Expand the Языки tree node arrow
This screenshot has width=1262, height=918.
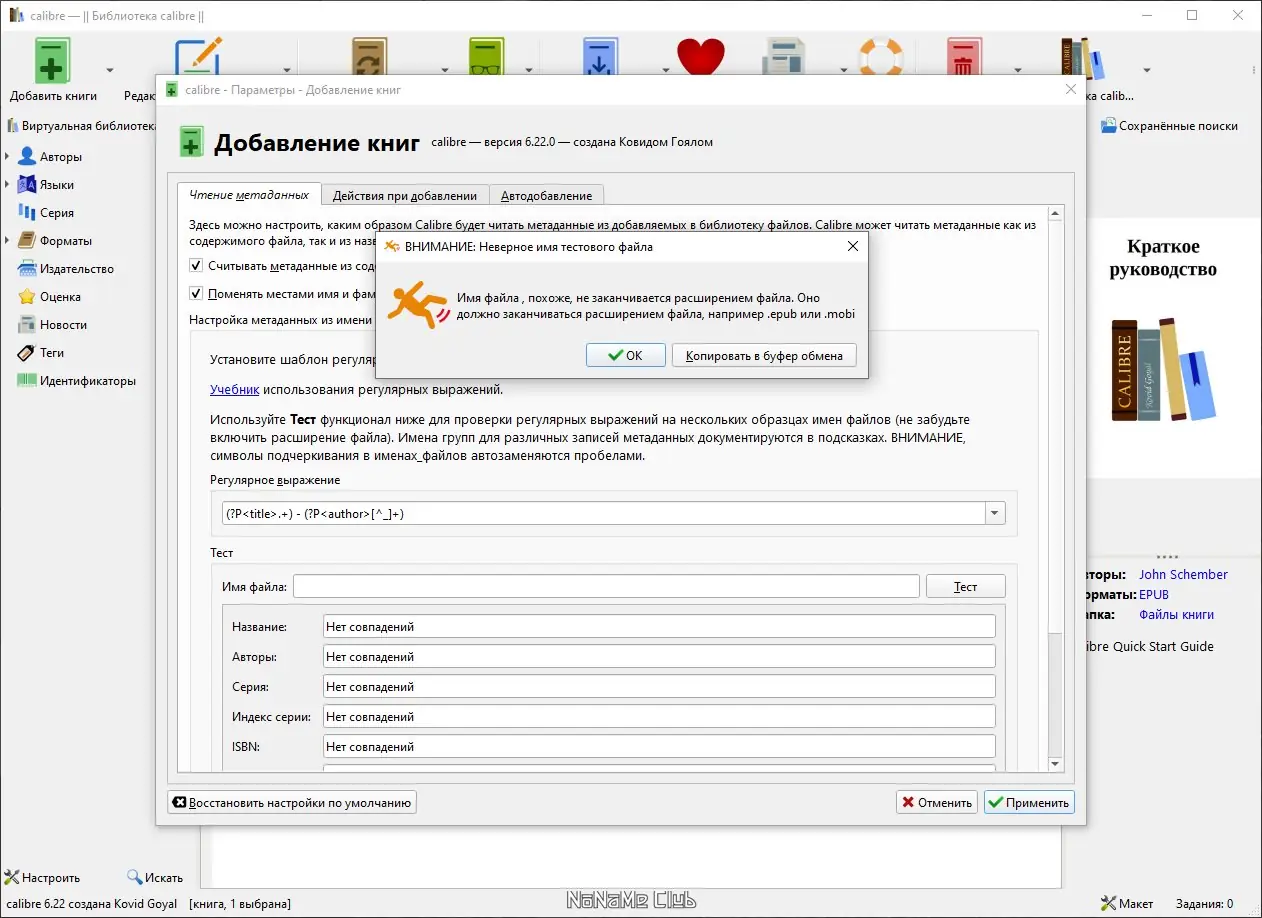click(8, 184)
